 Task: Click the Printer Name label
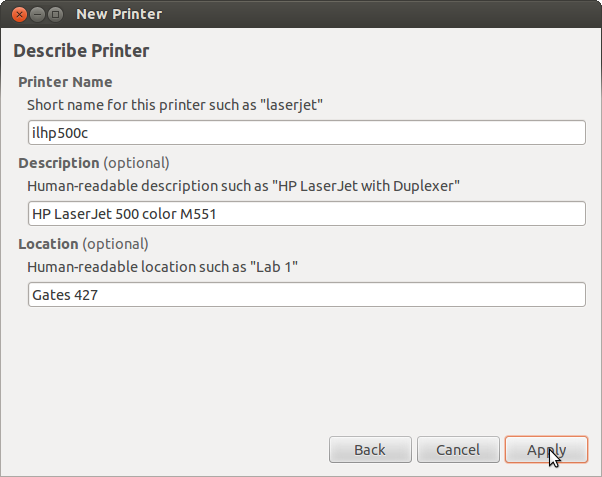click(x=65, y=82)
